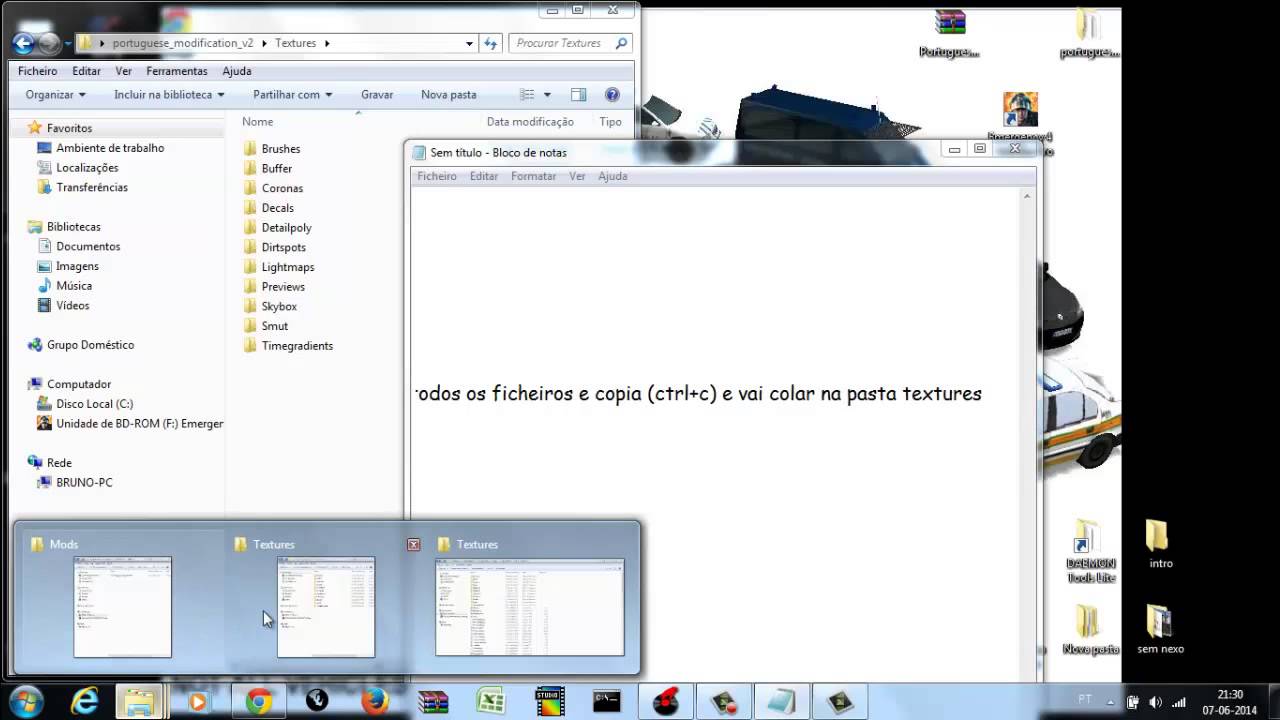Click the 'Procurar Textures' search field

click(x=572, y=43)
